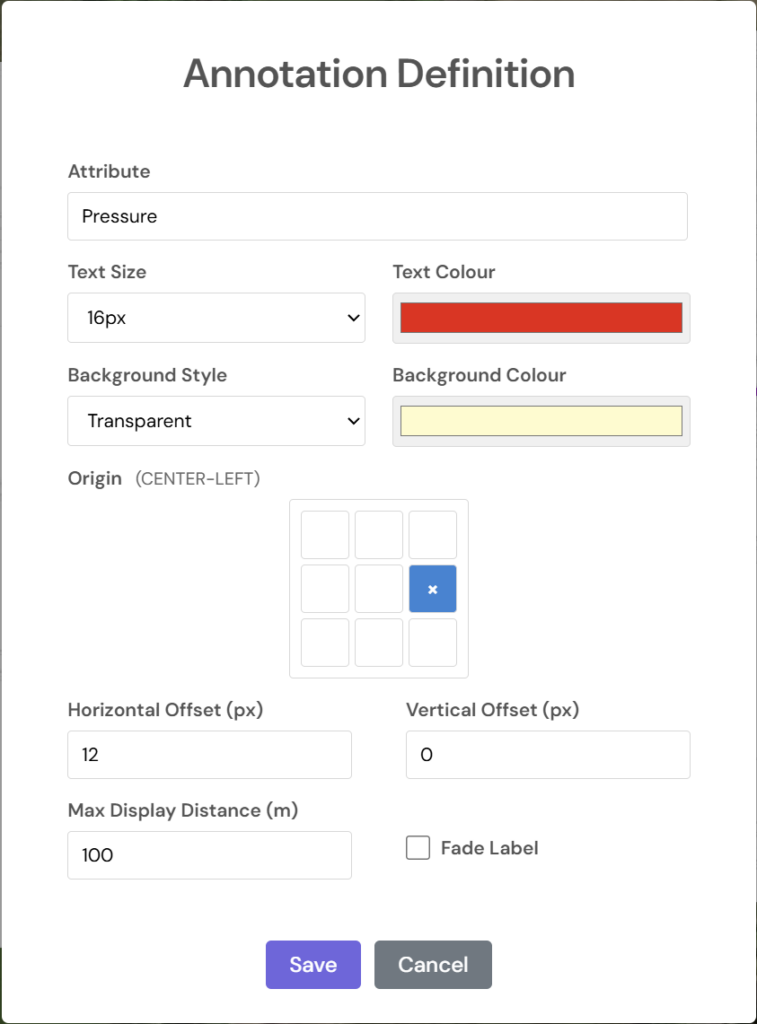
Task: Cancel the annotation definition dialog
Action: 433,965
